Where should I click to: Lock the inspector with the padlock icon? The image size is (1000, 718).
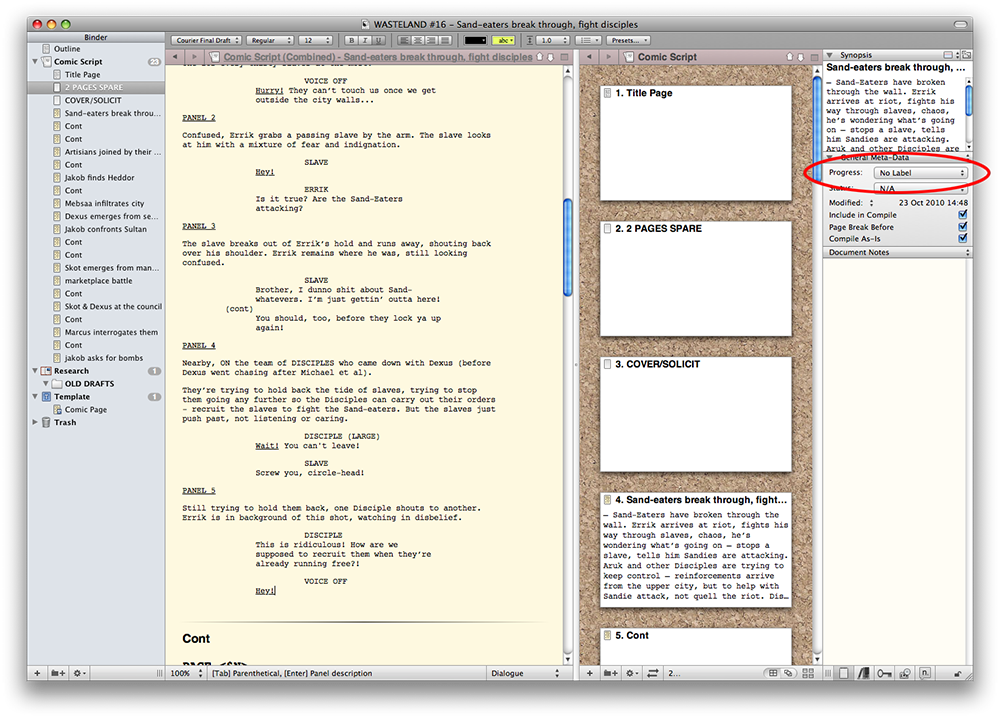[958, 673]
